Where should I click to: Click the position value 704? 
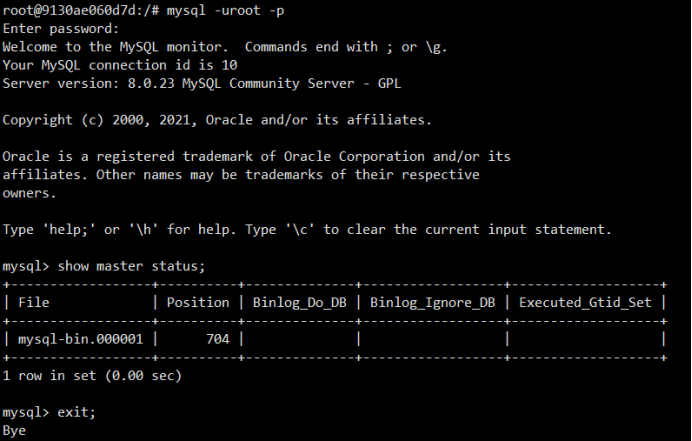(217, 339)
